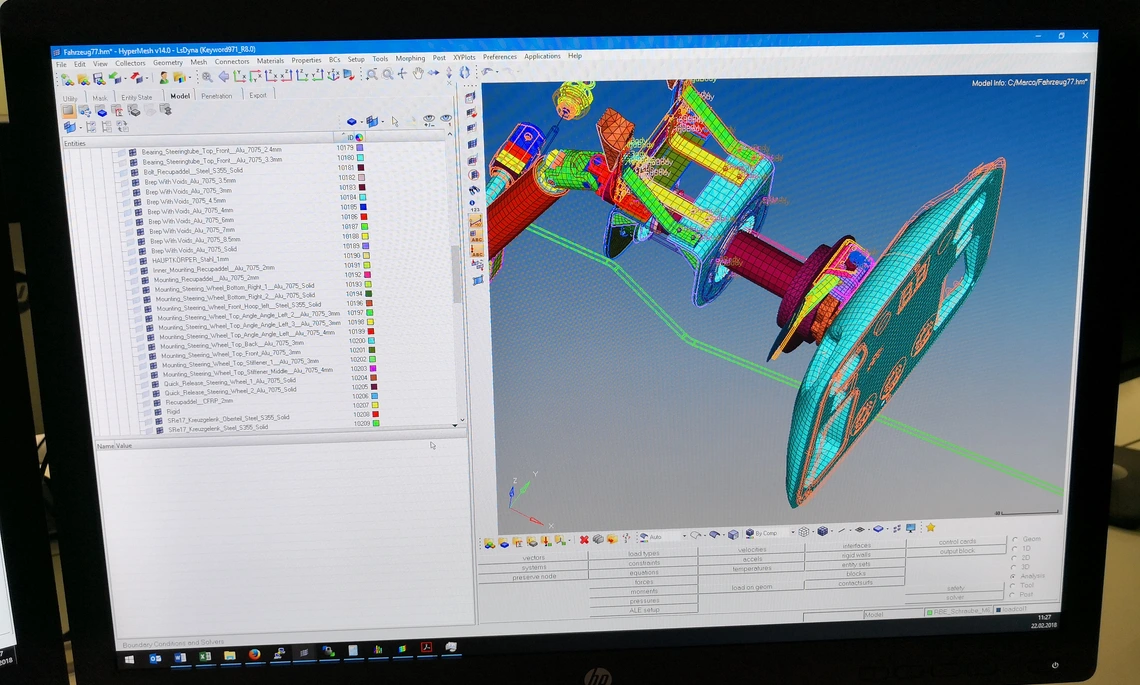Open the Mesh menu
This screenshot has width=1140, height=685.
point(198,62)
